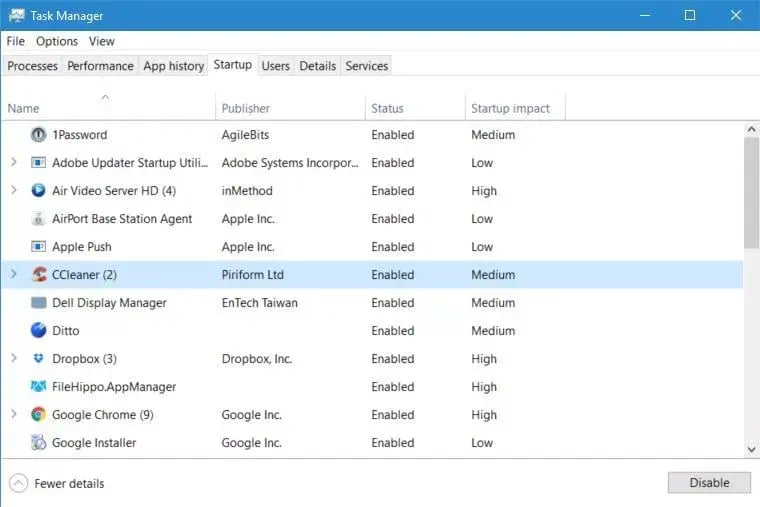
Task: Click the vertical scrollbar down arrow
Action: point(751,449)
